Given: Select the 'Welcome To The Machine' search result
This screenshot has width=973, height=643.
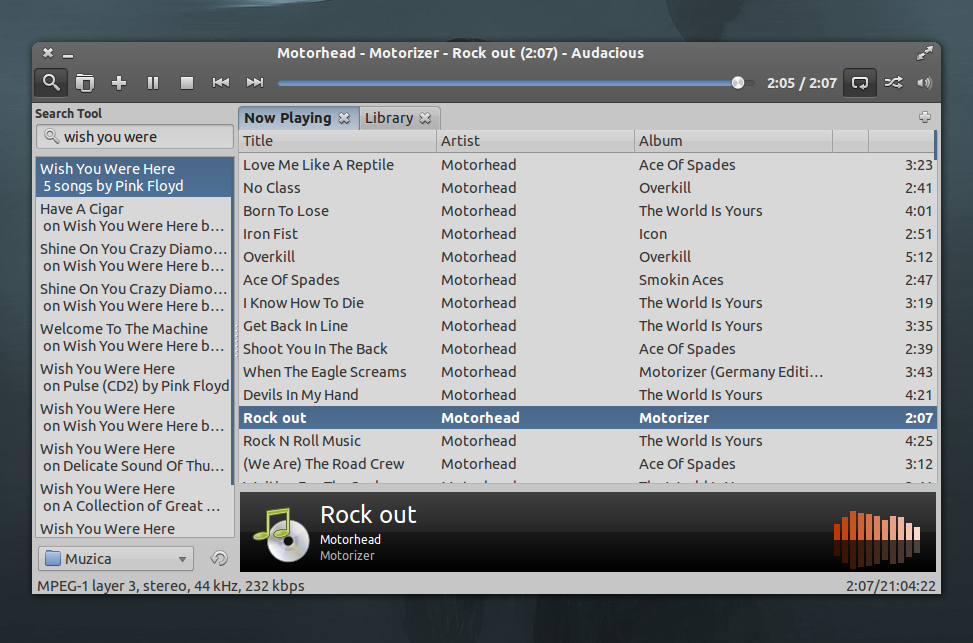Looking at the screenshot, I should point(133,337).
